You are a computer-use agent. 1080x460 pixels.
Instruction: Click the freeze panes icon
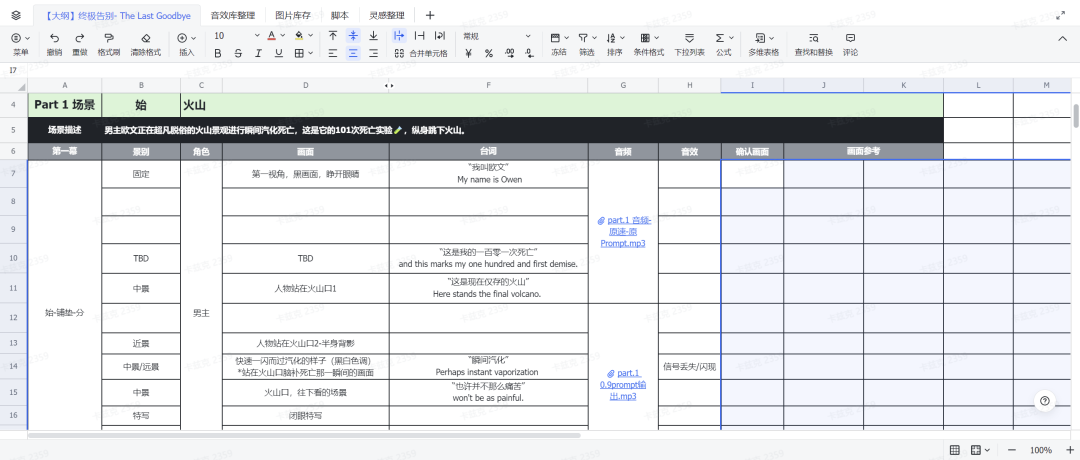click(555, 38)
